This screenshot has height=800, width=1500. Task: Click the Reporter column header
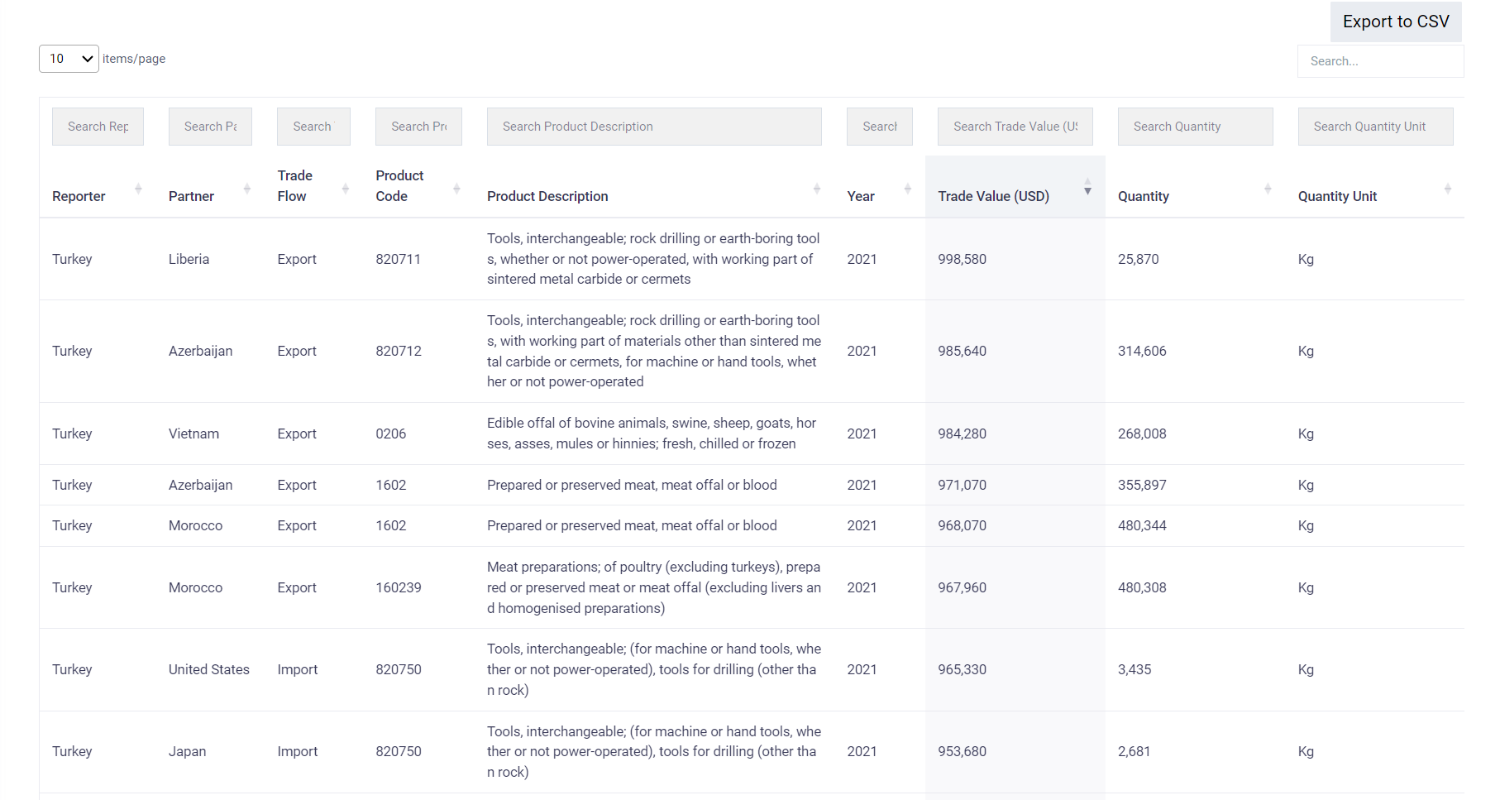(79, 197)
